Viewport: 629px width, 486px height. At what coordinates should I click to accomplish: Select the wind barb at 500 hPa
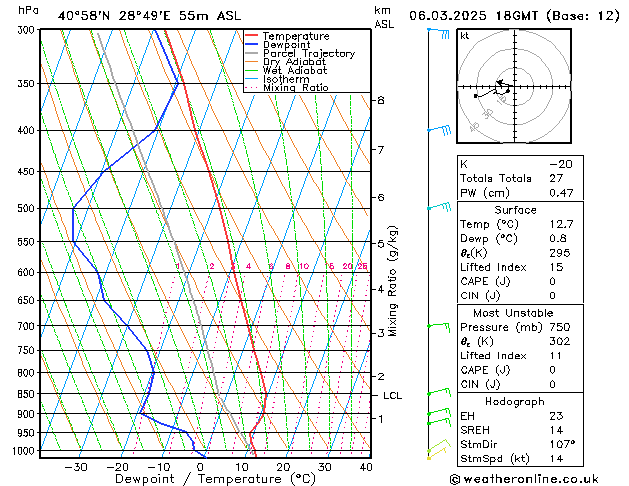click(440, 207)
